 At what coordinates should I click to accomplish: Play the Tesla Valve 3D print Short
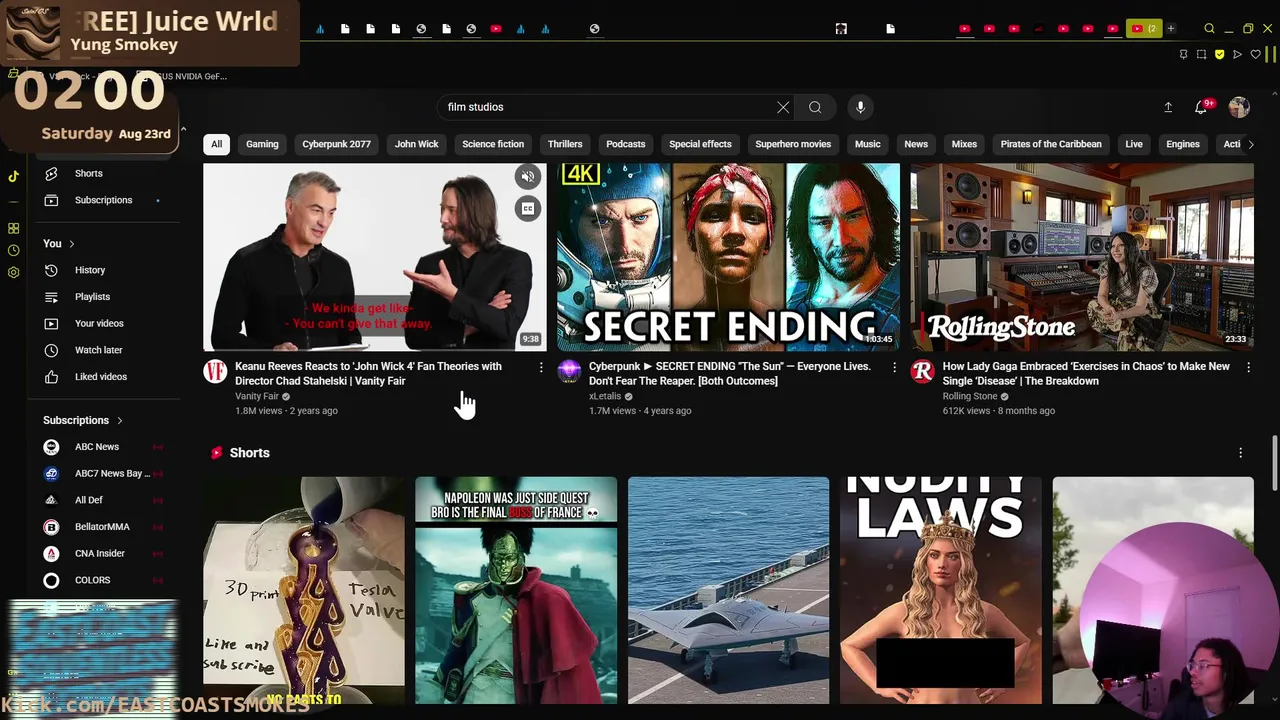pyautogui.click(x=304, y=590)
